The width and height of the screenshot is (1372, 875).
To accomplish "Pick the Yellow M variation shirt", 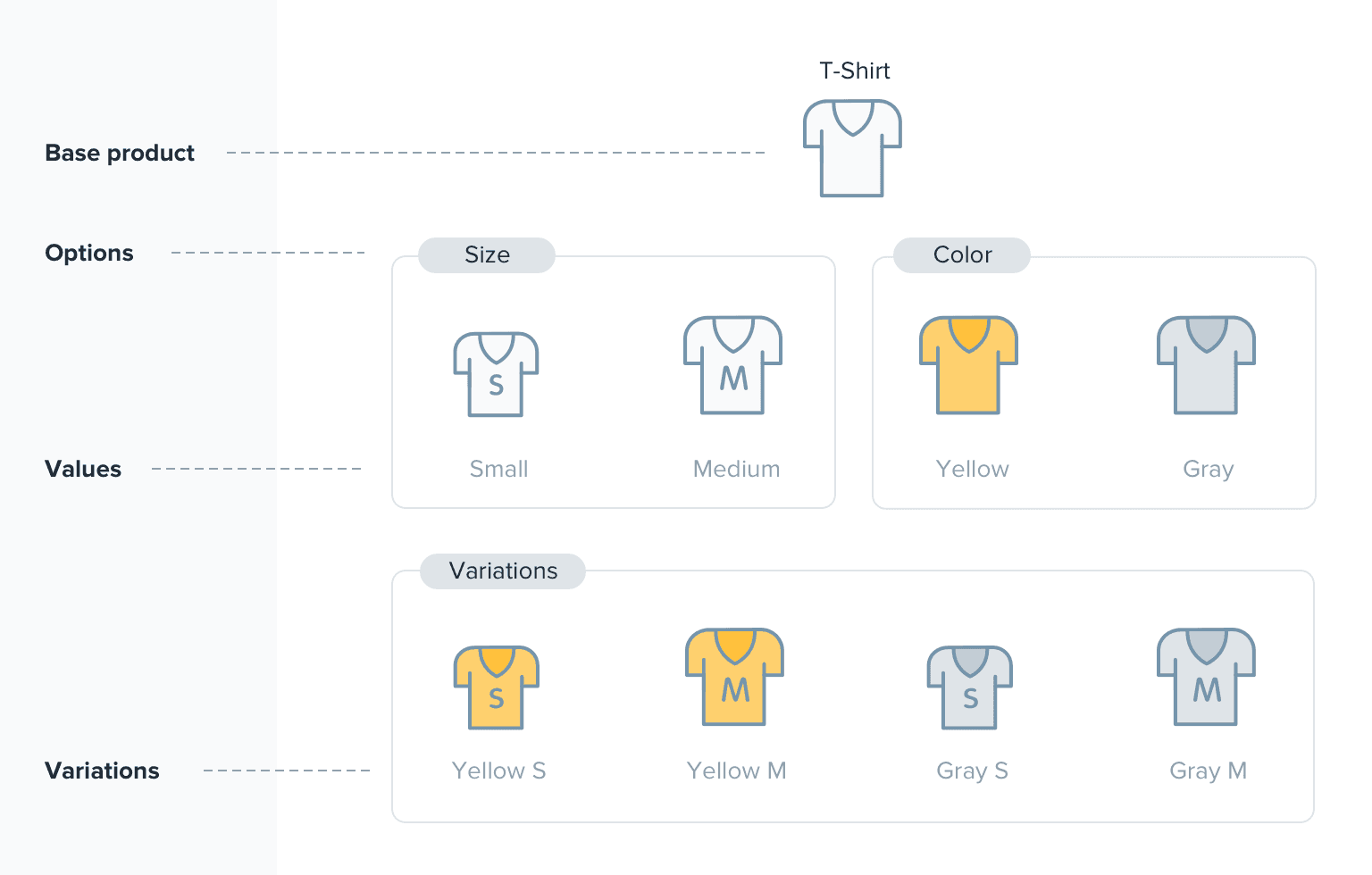I will 734,678.
